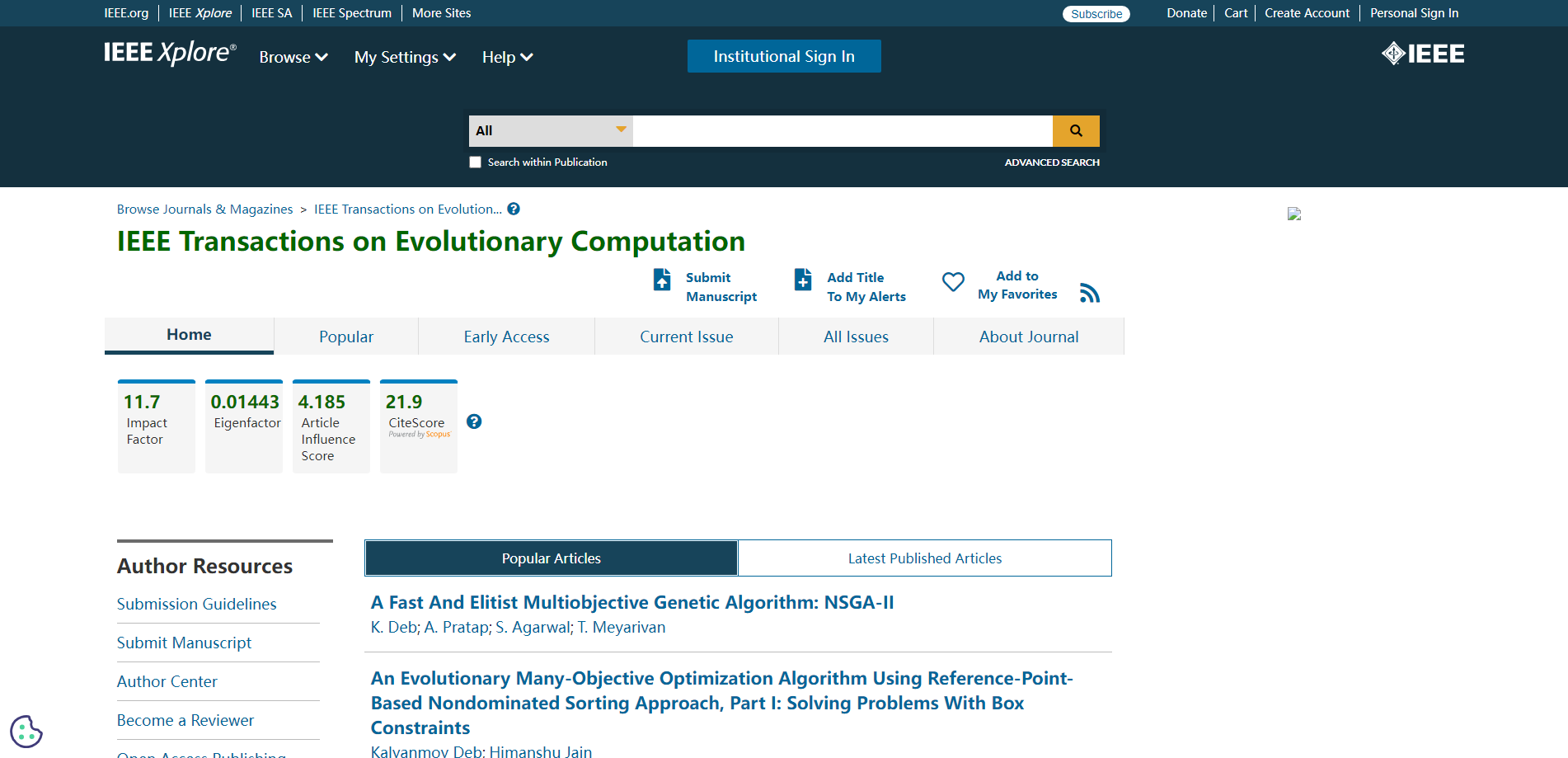Open the IEEE Spectrum link

click(352, 13)
